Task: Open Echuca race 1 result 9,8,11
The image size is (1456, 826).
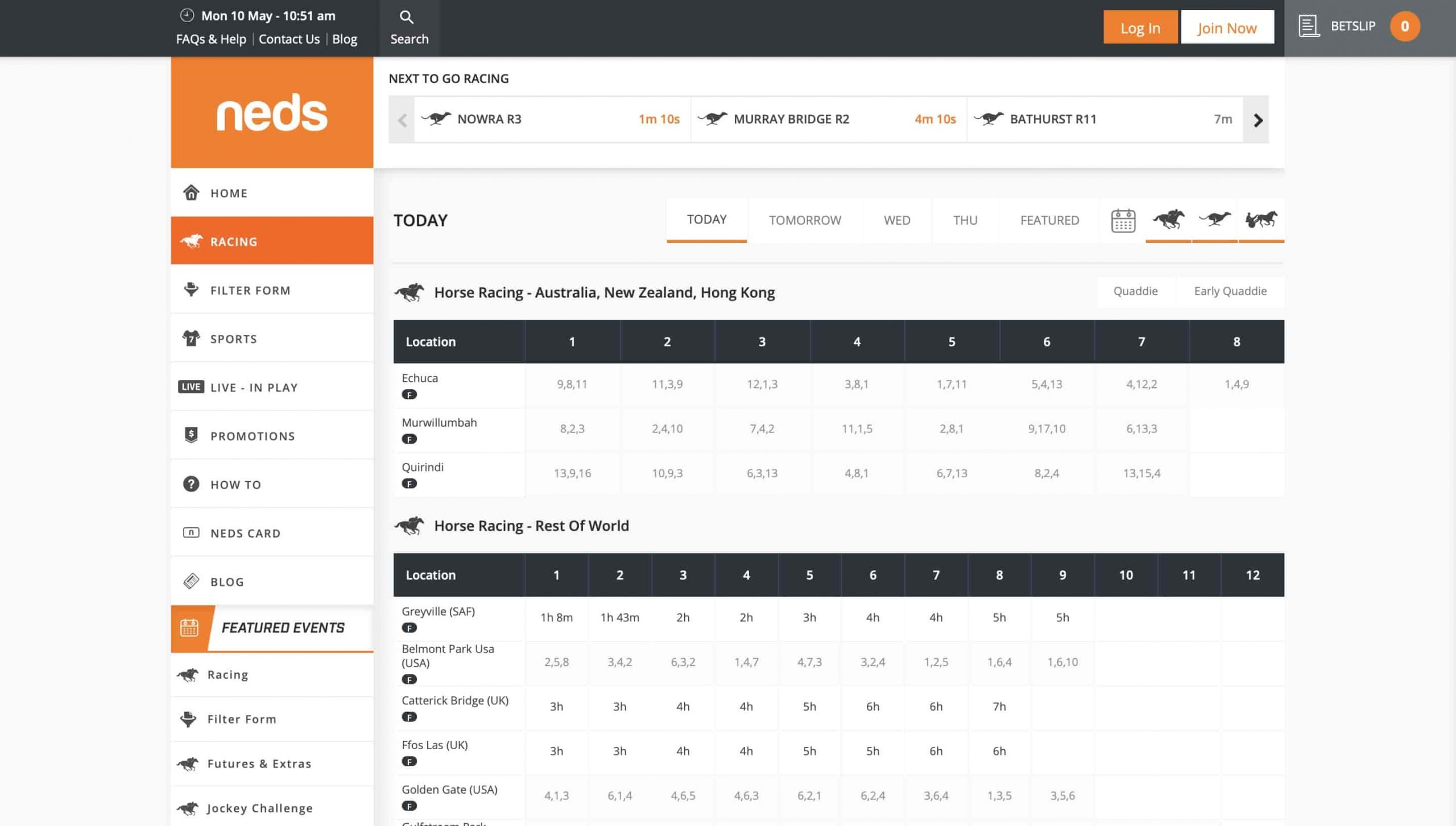Action: pyautogui.click(x=572, y=384)
